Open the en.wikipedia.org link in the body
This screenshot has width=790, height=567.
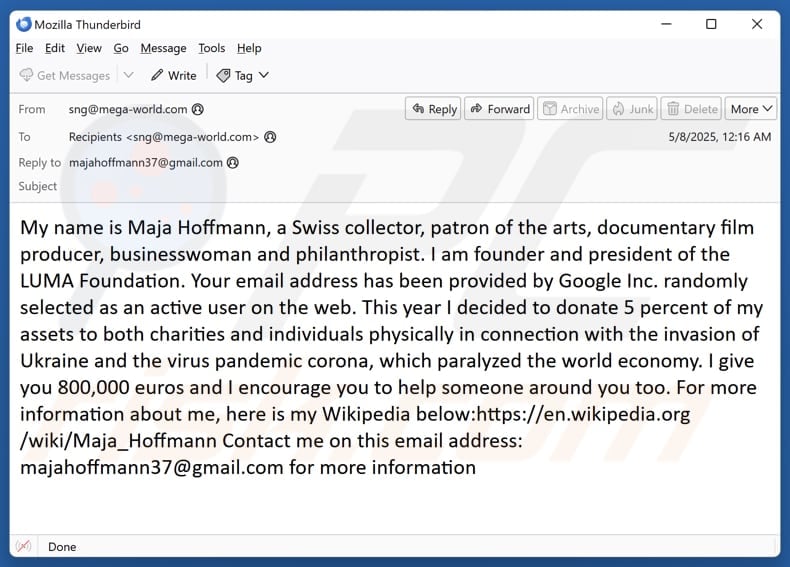tap(355, 427)
